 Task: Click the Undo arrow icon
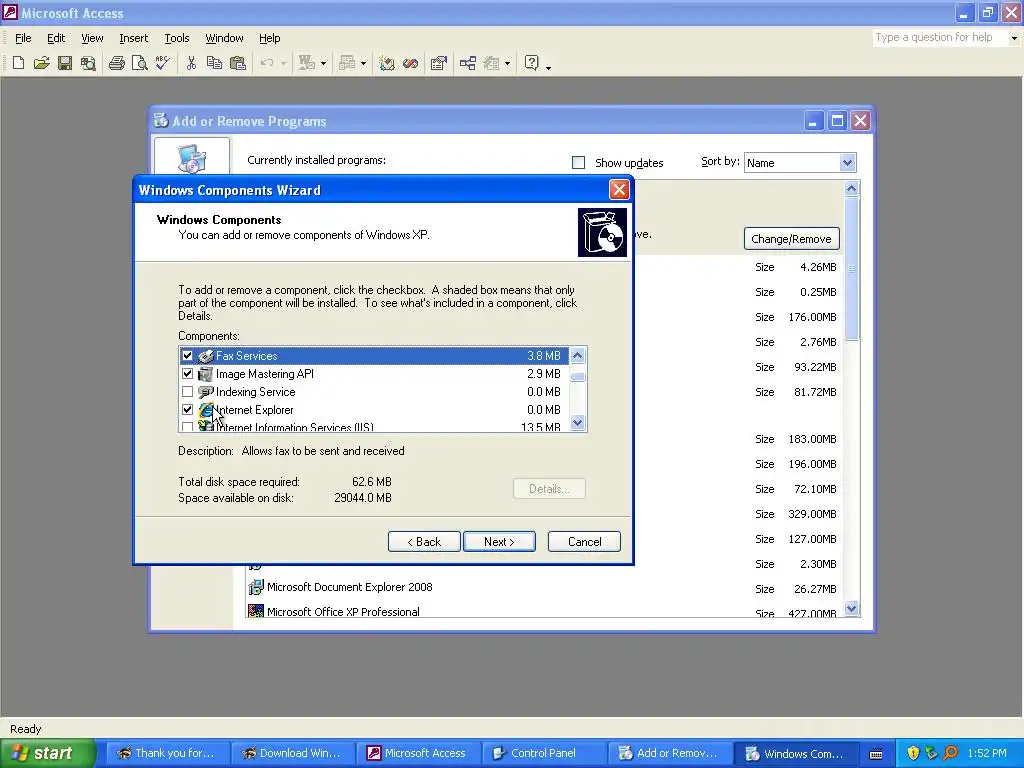[x=266, y=63]
